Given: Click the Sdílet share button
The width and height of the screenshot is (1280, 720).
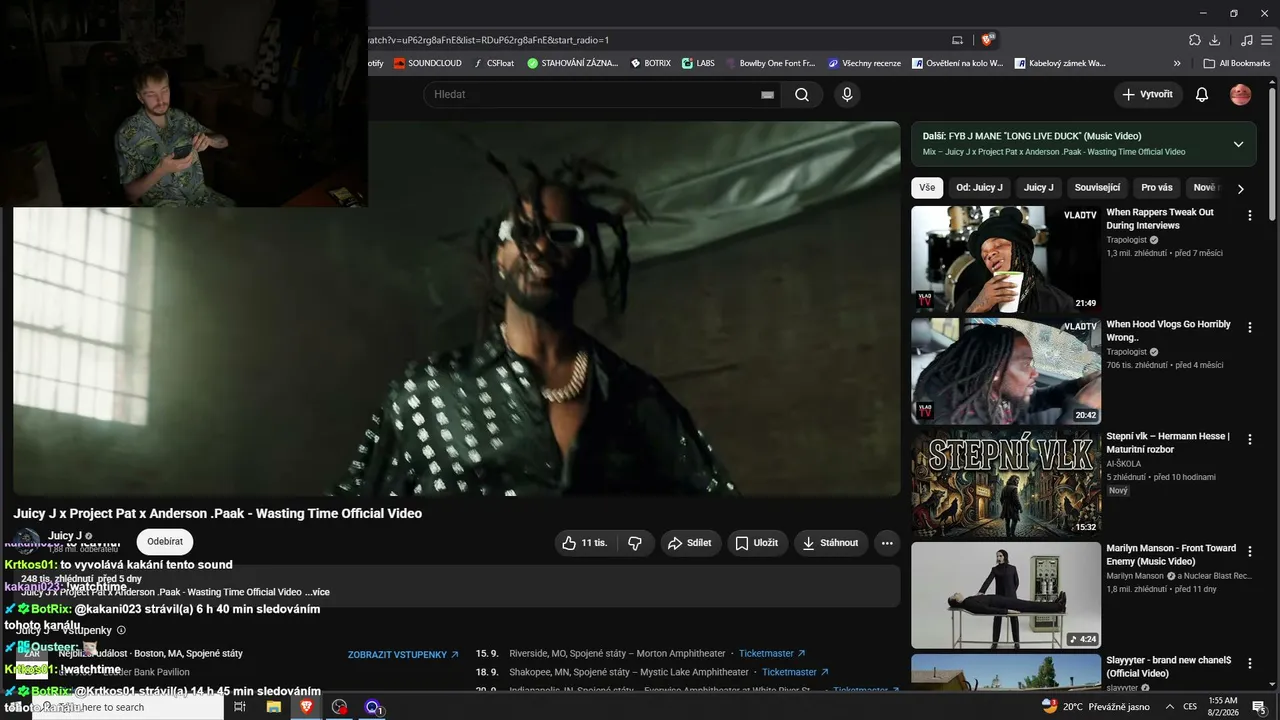Looking at the screenshot, I should (x=689, y=543).
